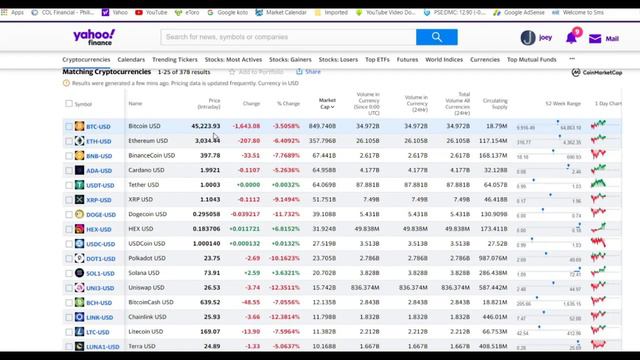Open Stocks: Most Actives tab
Image resolution: width=640 pixels, height=360 pixels.
233,60
